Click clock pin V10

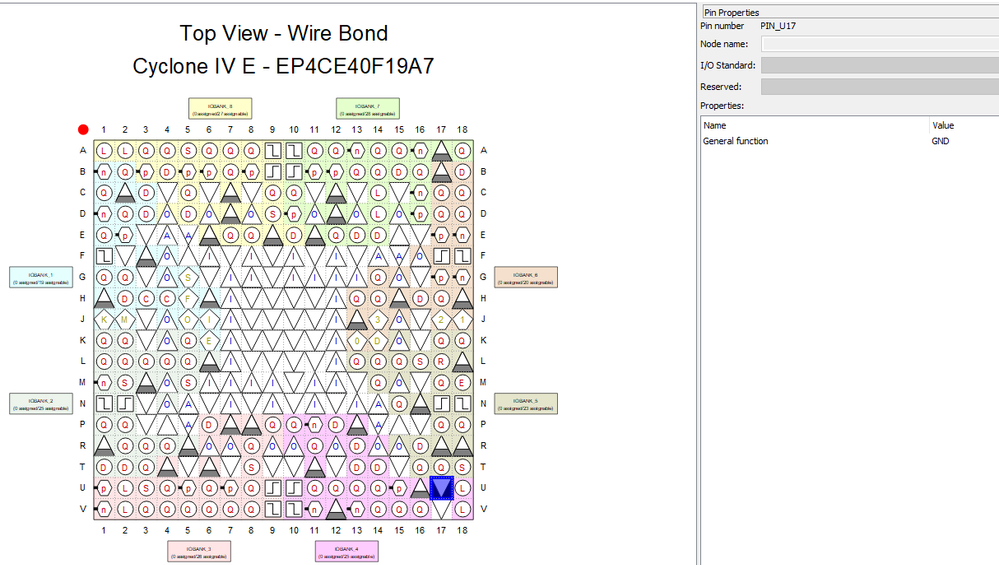pyautogui.click(x=294, y=509)
